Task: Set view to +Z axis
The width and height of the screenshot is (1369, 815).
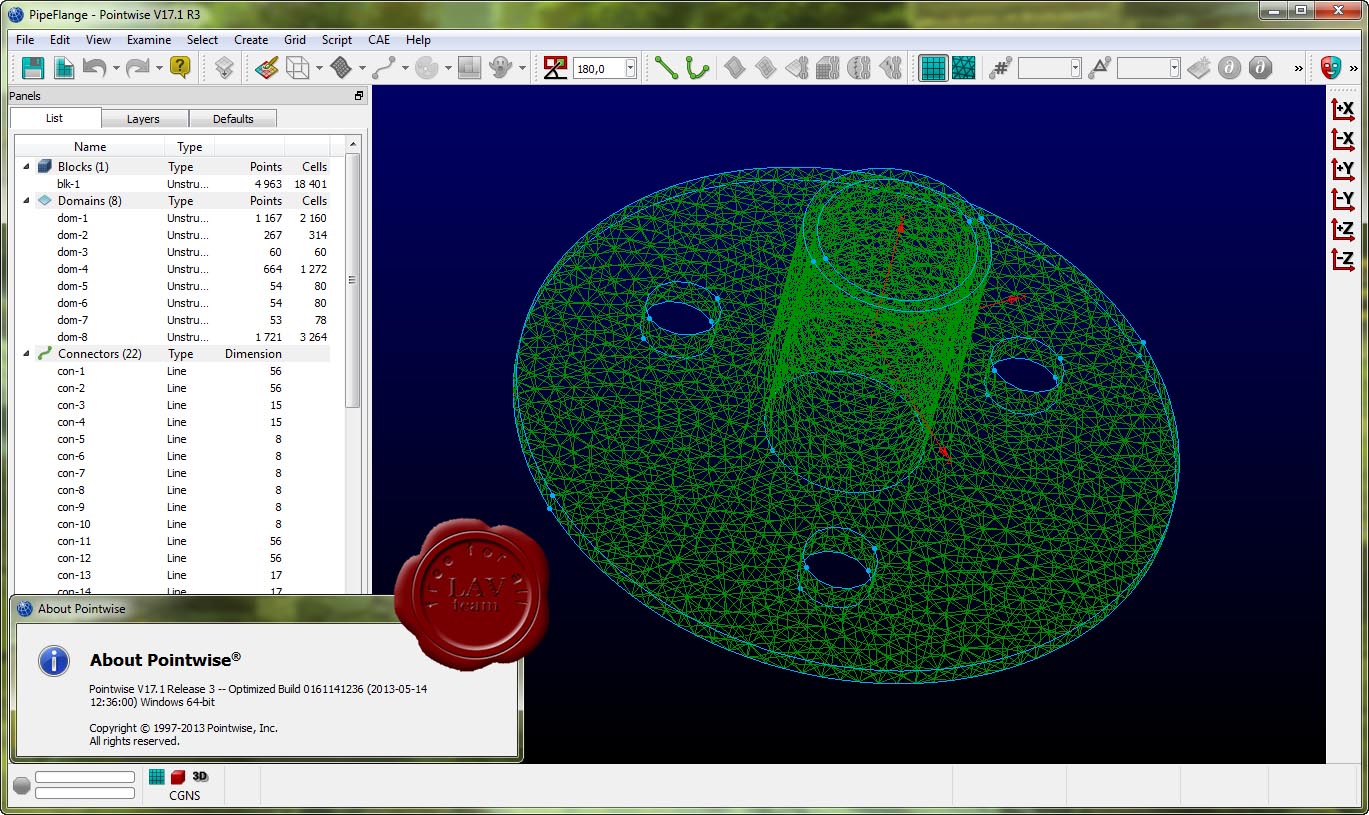Action: (1343, 229)
